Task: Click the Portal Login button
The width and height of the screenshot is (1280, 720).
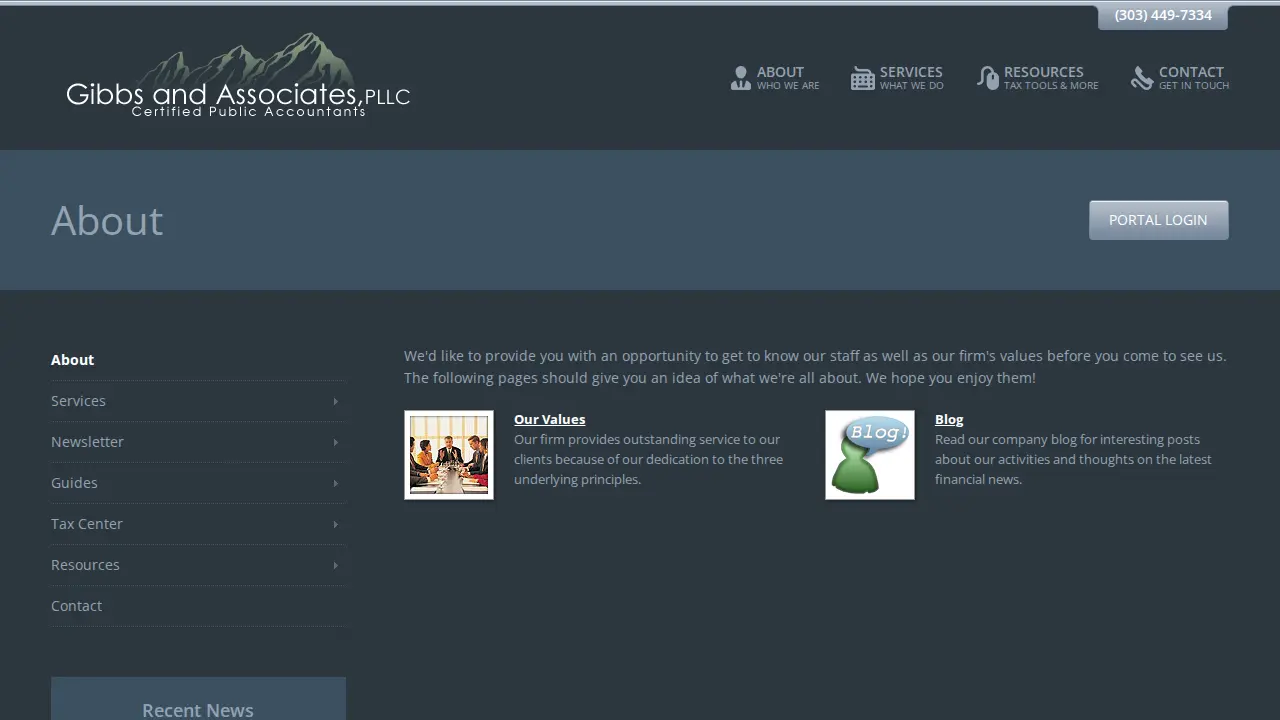Action: 1158,220
